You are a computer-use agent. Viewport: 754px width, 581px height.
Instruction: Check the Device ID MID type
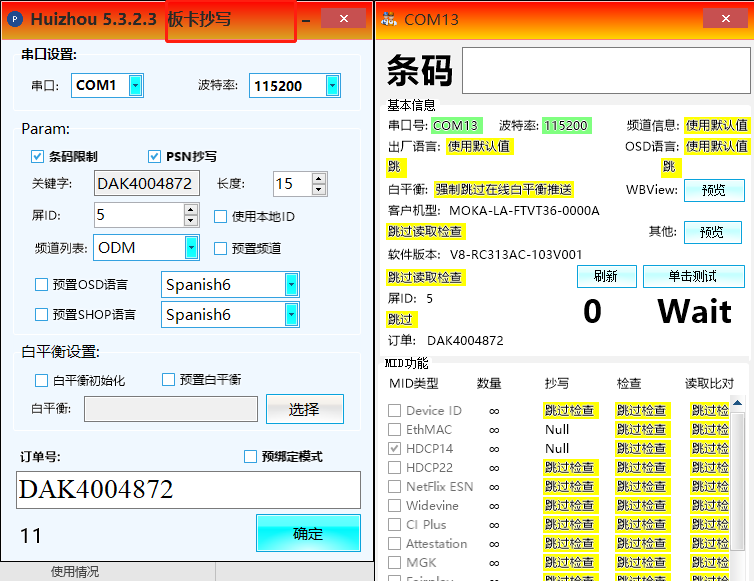tap(395, 410)
